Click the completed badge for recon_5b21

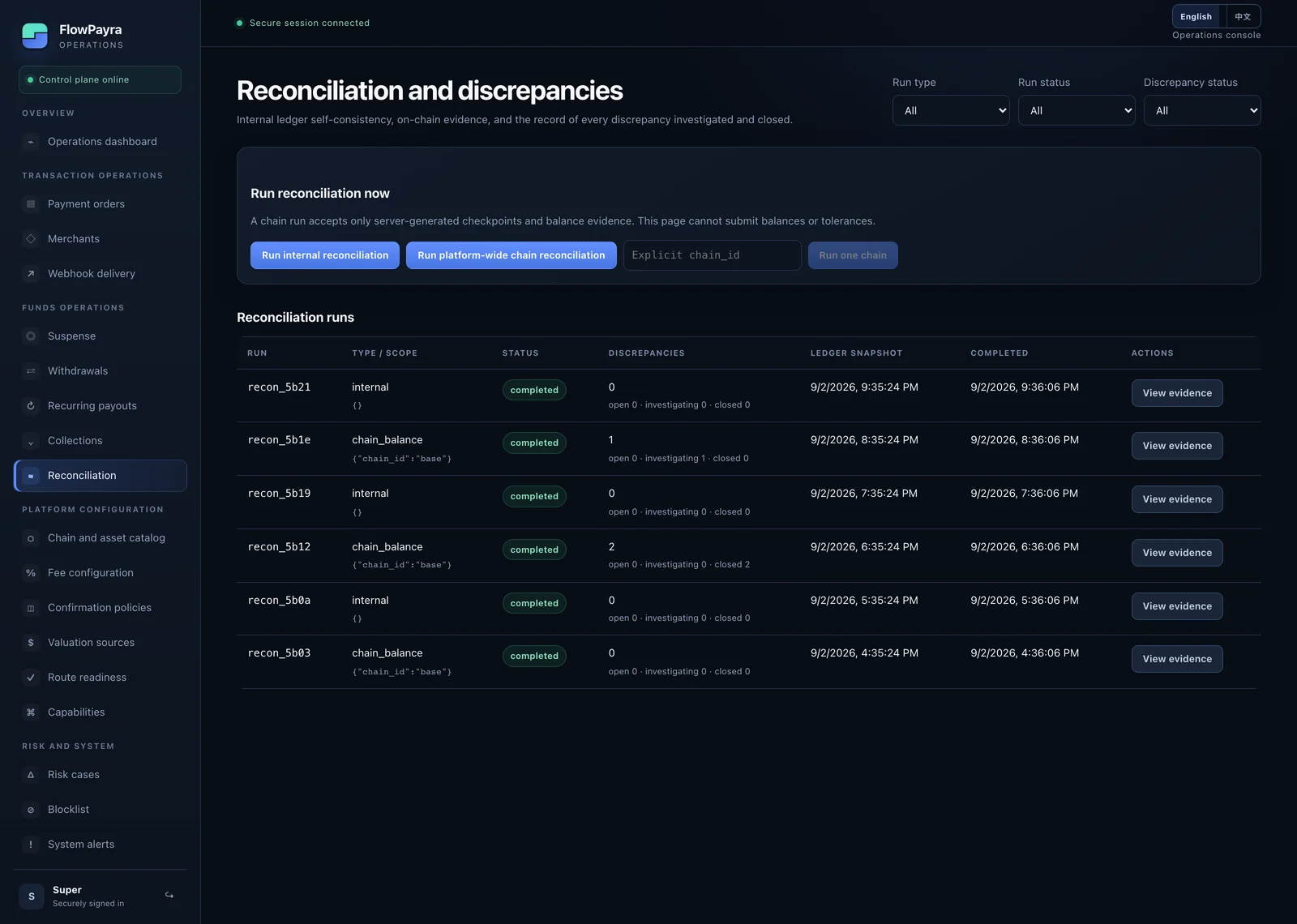(x=534, y=390)
